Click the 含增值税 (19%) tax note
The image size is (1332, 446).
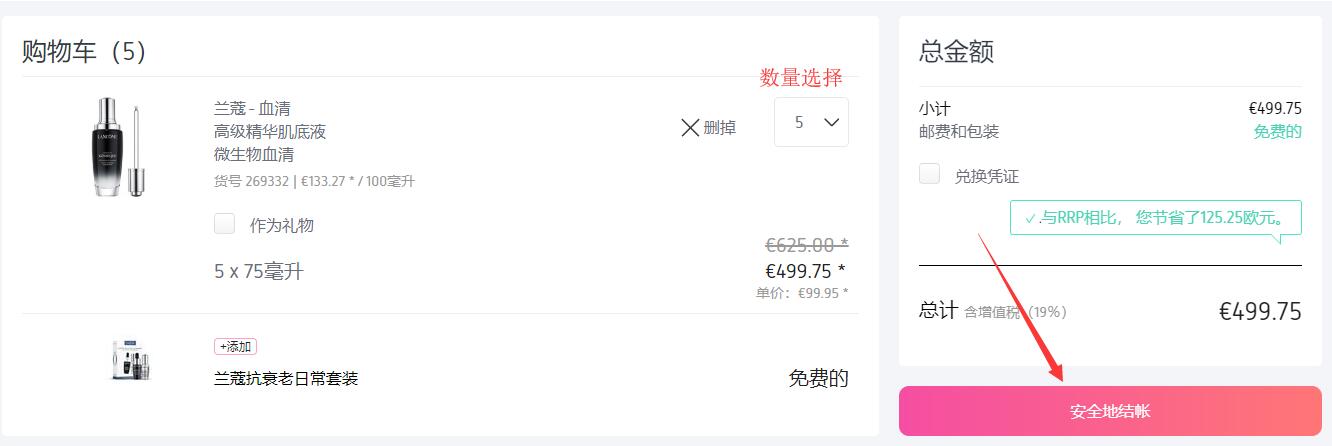(1015, 312)
